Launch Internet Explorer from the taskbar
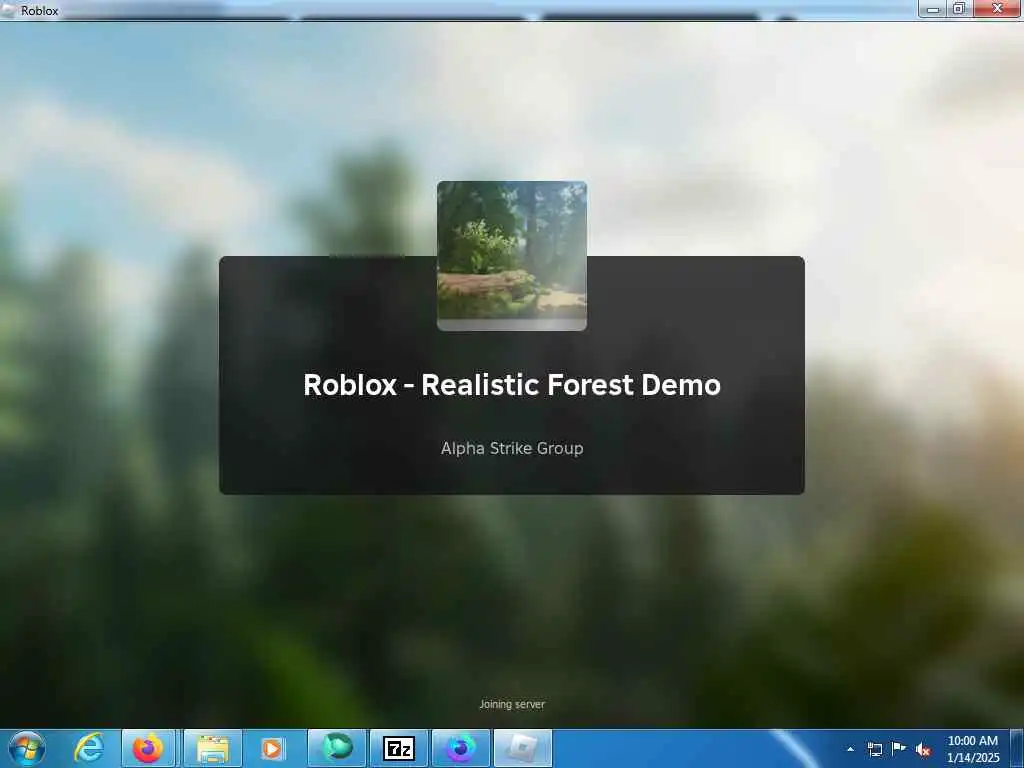The height and width of the screenshot is (768, 1024). click(88, 748)
